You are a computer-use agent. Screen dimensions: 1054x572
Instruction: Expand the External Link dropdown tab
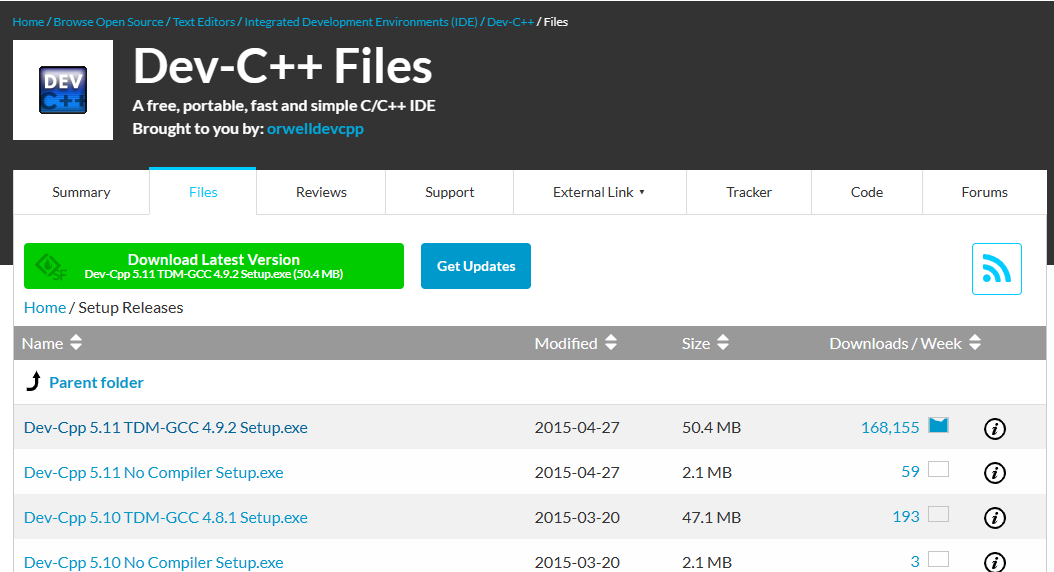point(599,192)
